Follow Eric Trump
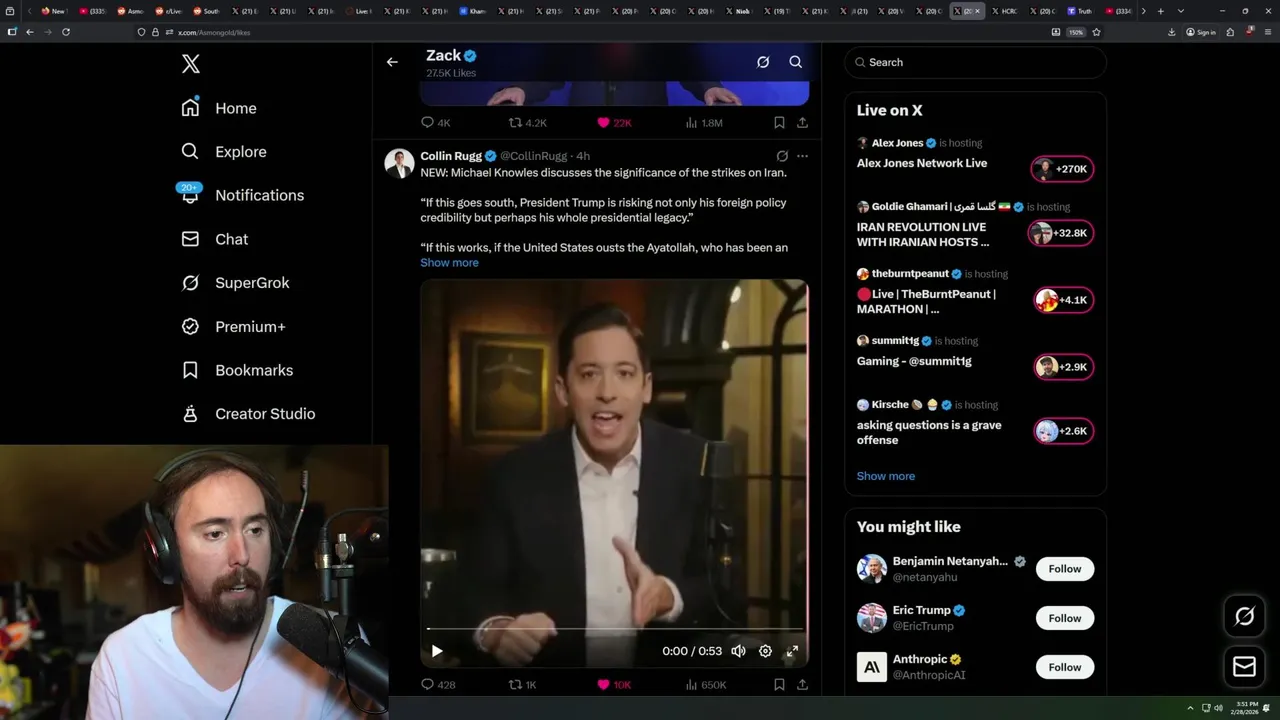Screen dimensions: 1280x720 1065,618
